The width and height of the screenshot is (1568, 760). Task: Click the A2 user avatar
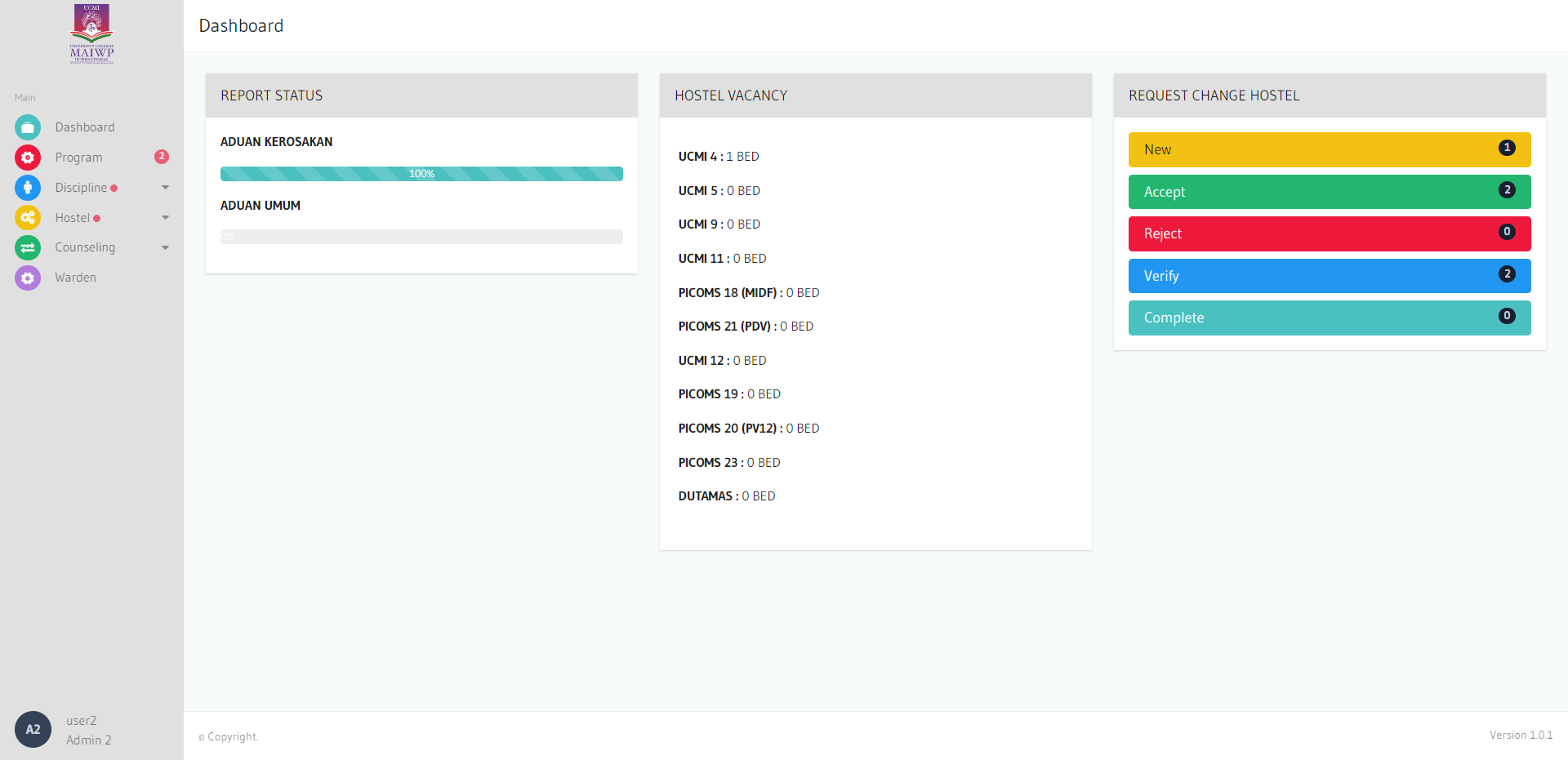coord(33,730)
